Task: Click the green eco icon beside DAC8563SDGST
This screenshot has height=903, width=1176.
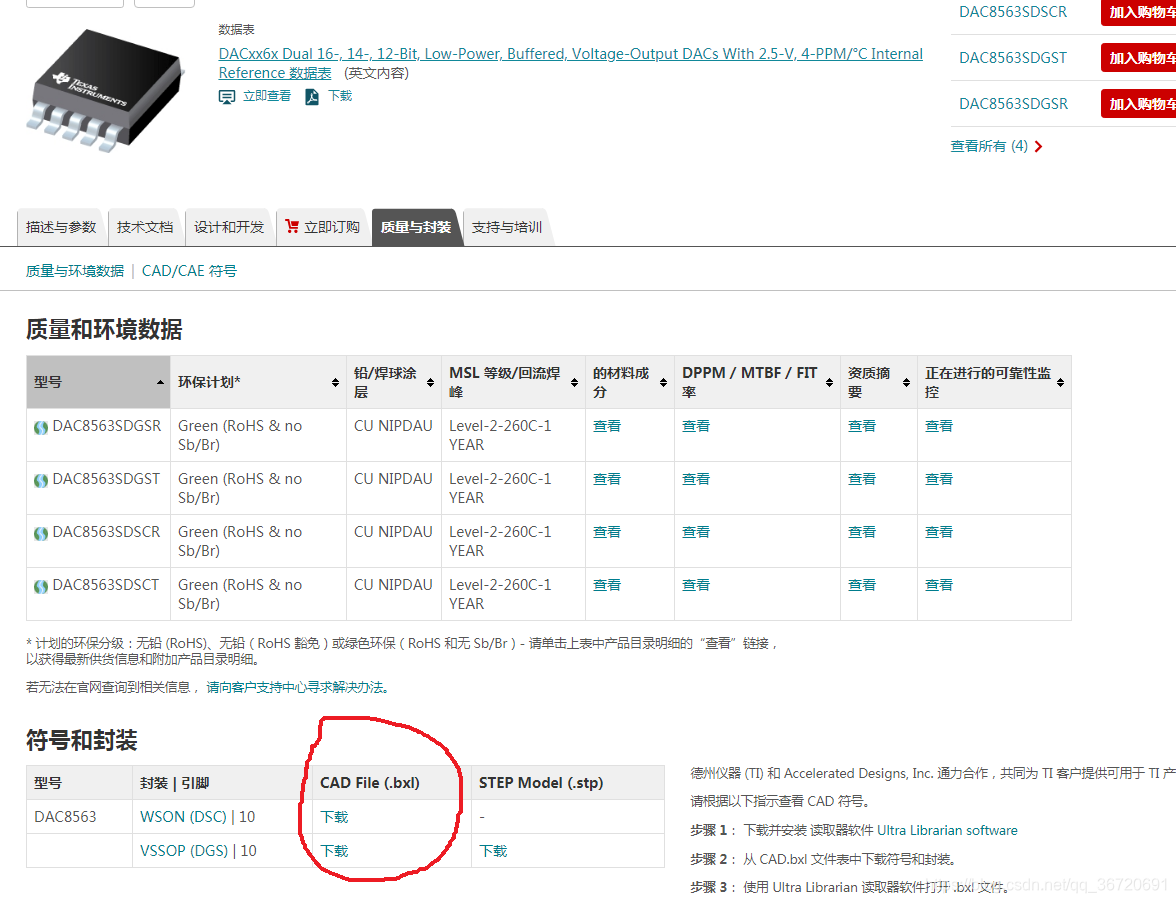Action: [41, 481]
